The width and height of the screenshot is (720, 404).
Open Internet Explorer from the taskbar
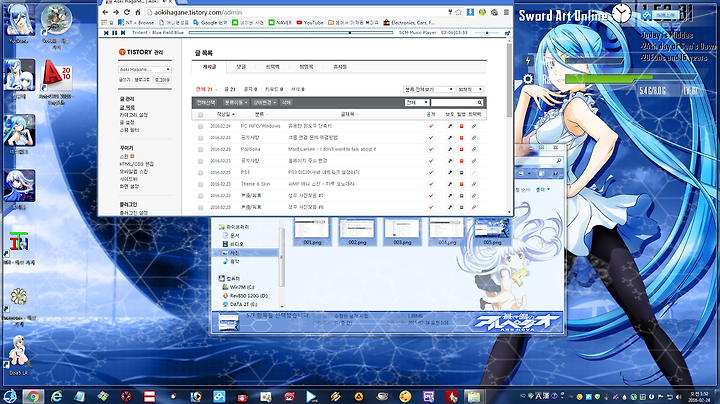pyautogui.click(x=56, y=396)
